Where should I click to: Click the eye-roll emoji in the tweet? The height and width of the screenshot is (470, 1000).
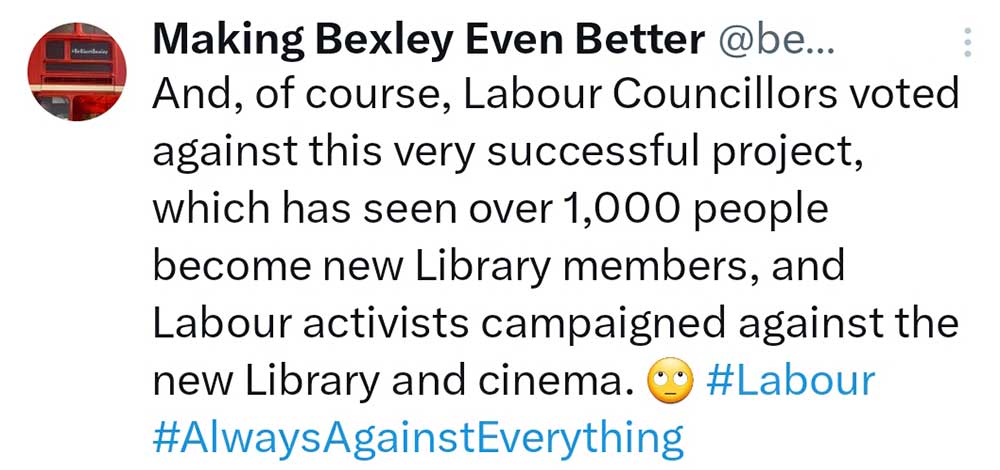pos(670,383)
